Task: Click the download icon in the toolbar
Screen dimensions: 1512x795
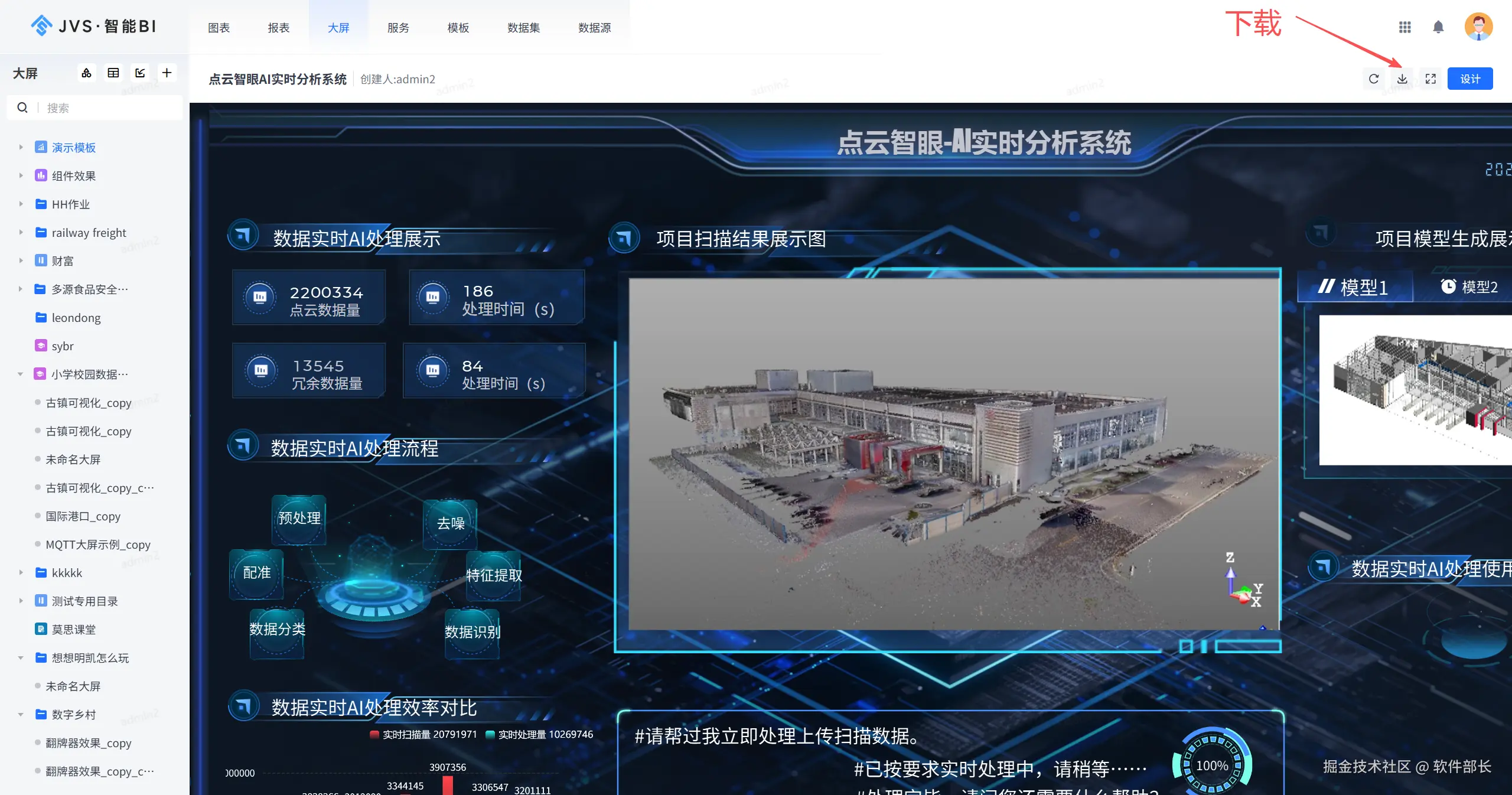Action: click(1402, 79)
